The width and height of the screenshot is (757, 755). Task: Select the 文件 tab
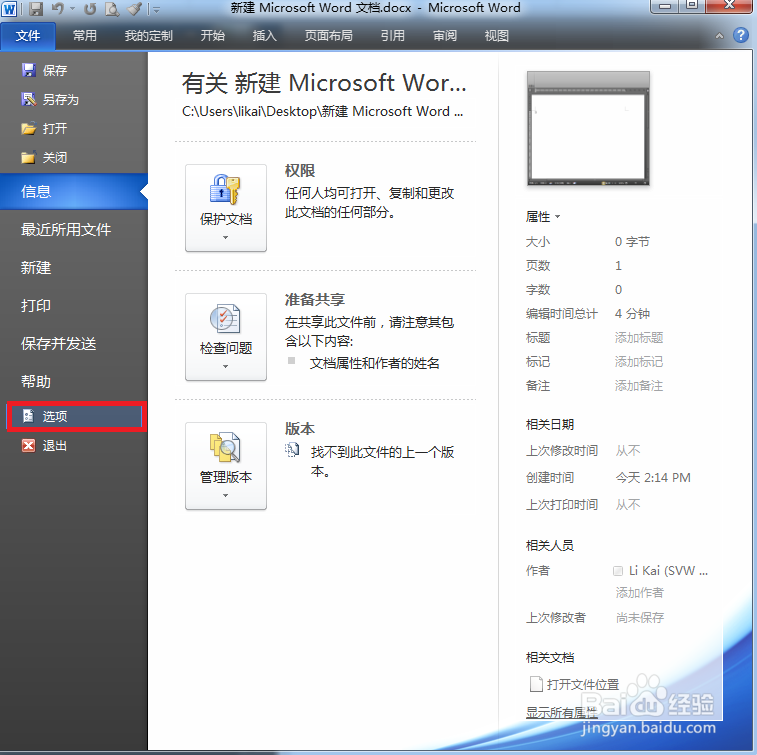[x=28, y=36]
